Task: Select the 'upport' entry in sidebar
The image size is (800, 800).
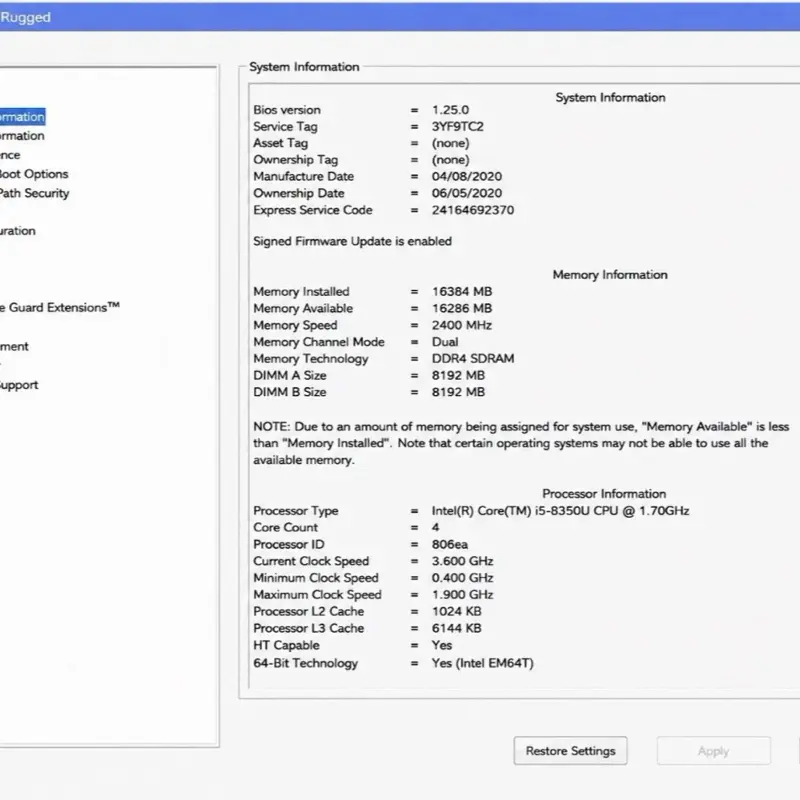Action: tap(19, 385)
